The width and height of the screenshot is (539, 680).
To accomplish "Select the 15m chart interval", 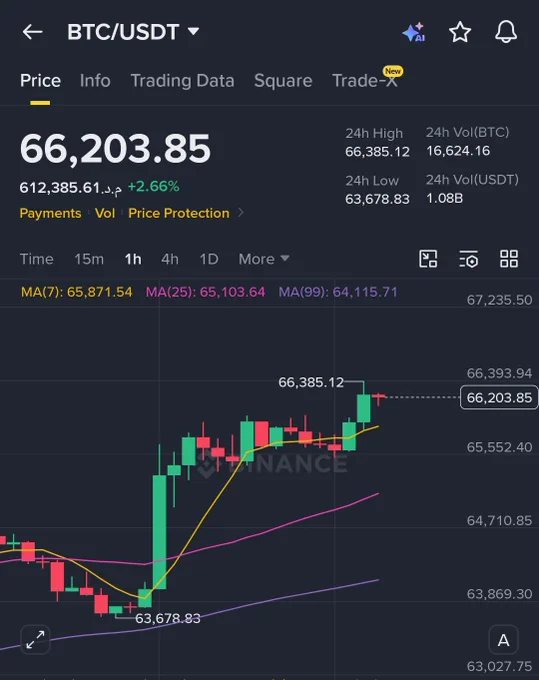I will click(89, 259).
